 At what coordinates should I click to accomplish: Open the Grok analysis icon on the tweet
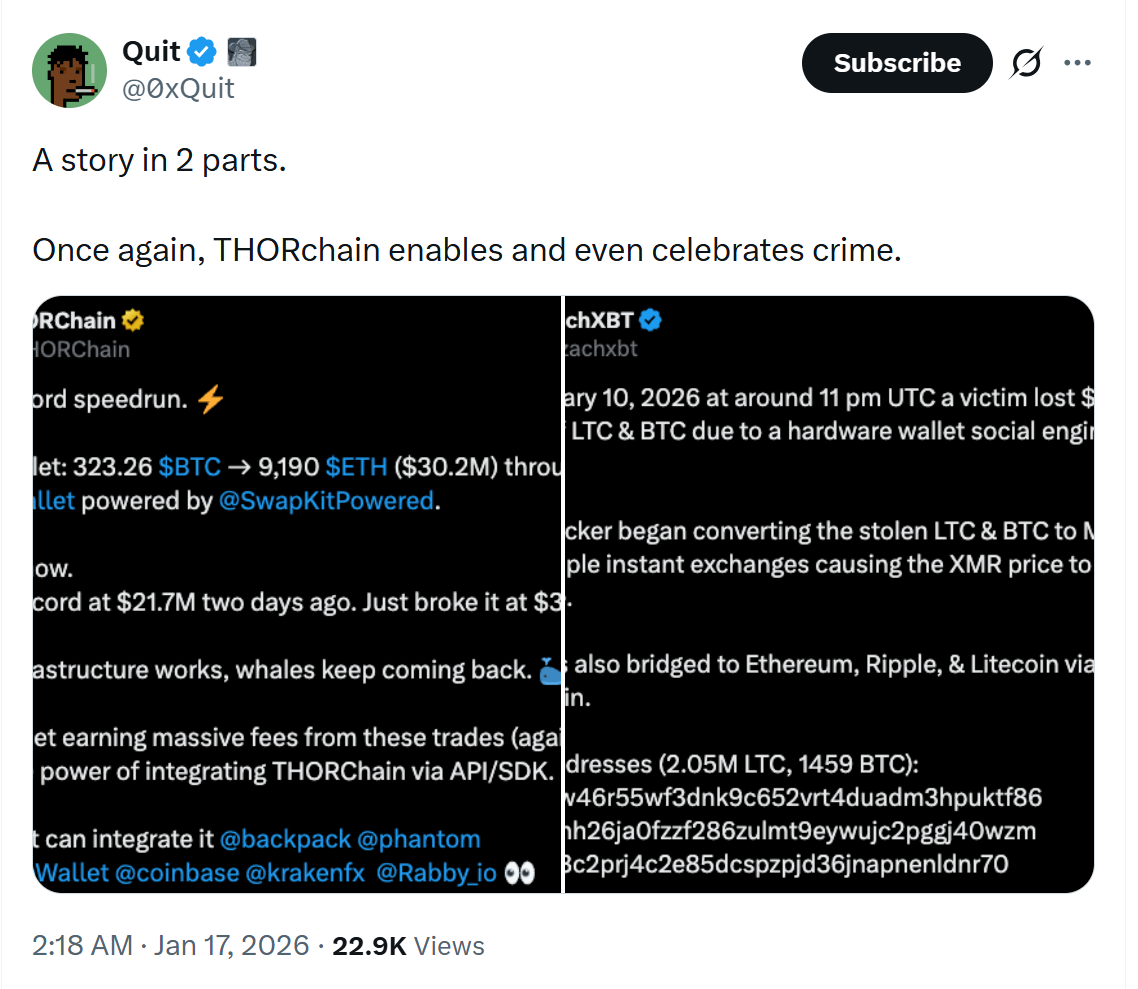[1026, 61]
